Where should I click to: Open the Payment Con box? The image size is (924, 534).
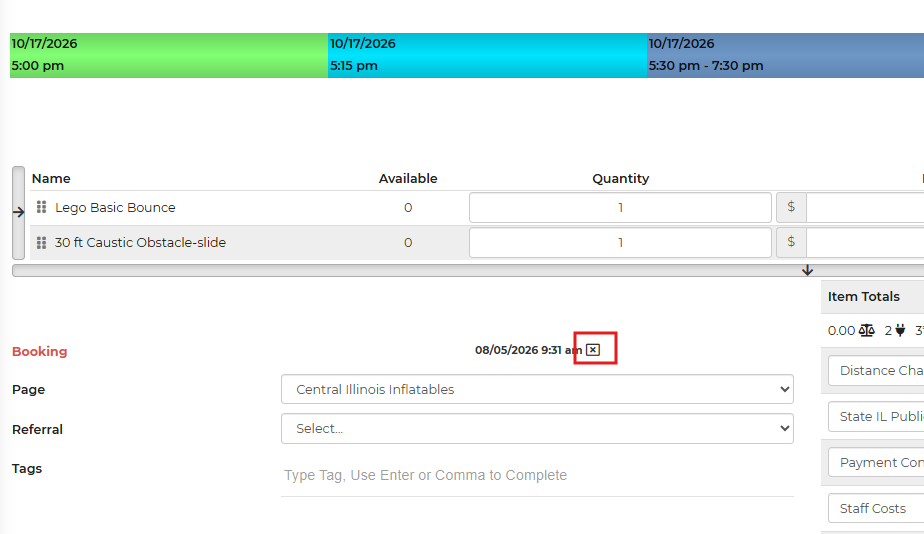point(876,463)
